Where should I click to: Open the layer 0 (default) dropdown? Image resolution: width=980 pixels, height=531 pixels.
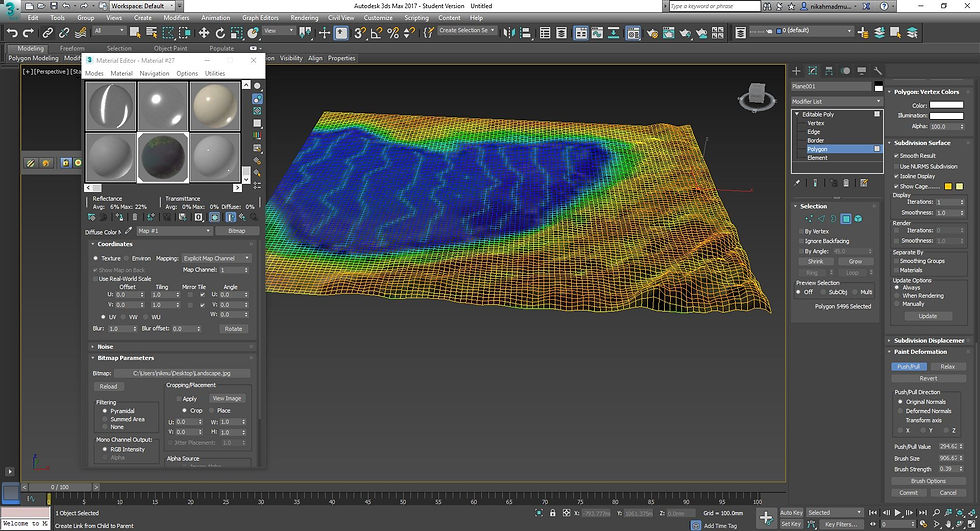815,30
